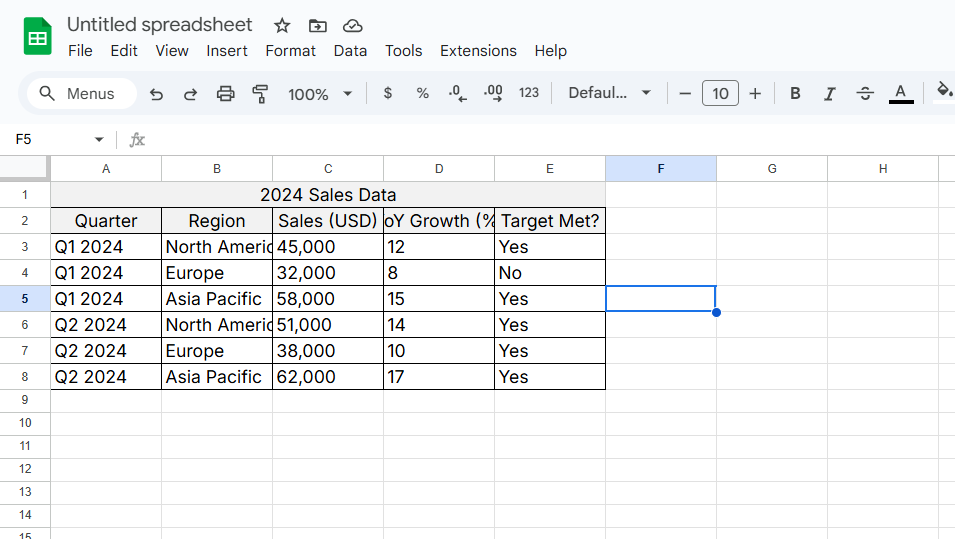The width and height of the screenshot is (955, 539).
Task: Toggle italic formatting
Action: 829,93
